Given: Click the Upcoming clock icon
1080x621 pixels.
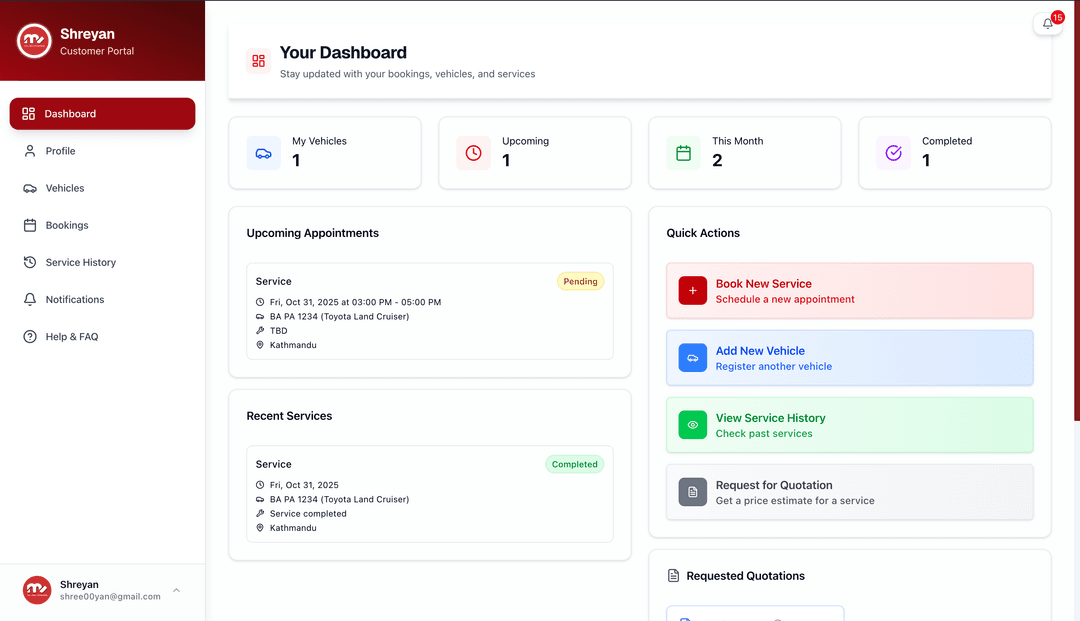Looking at the screenshot, I should pyautogui.click(x=473, y=153).
